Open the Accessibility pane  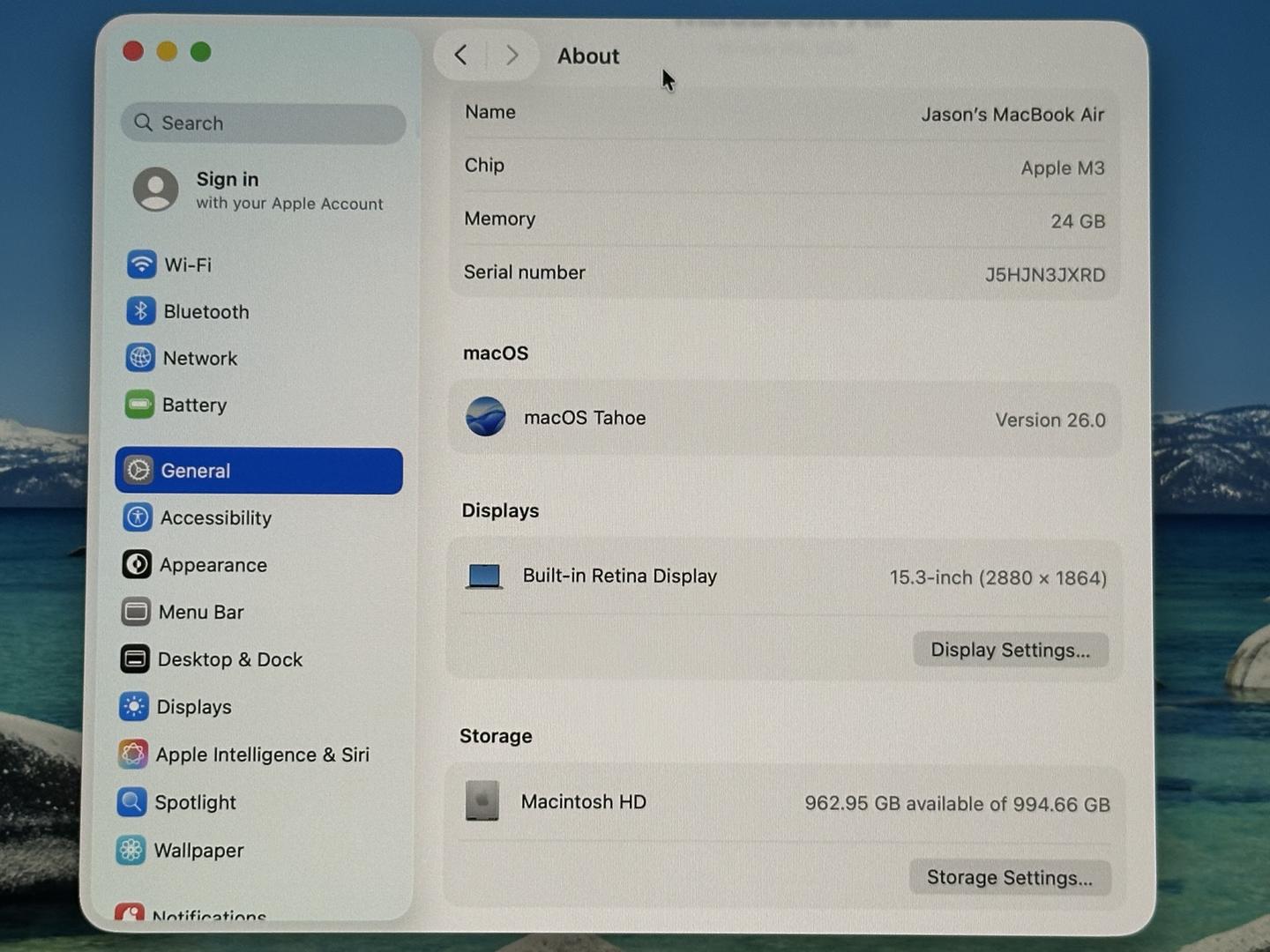pos(214,517)
